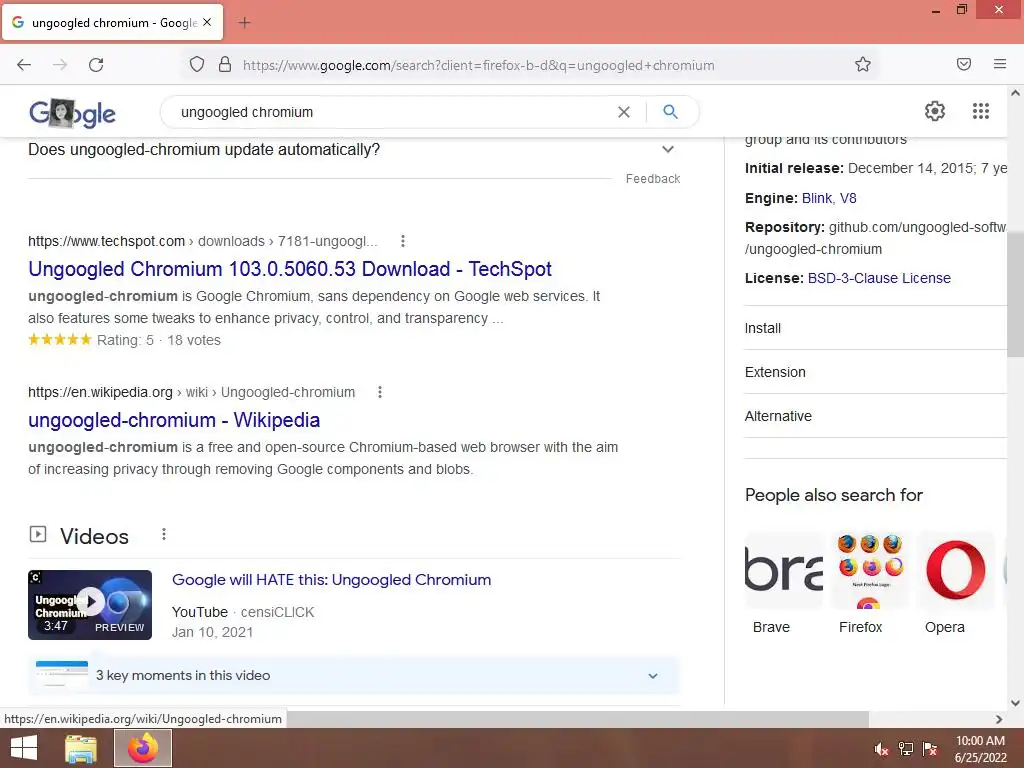Open File Explorer from the taskbar

[81, 748]
